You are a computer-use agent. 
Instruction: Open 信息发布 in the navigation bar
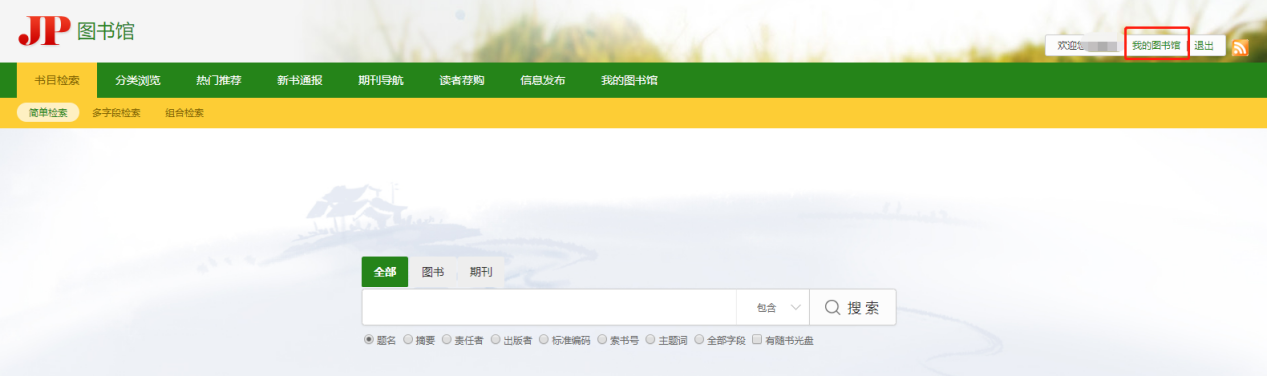pyautogui.click(x=543, y=80)
